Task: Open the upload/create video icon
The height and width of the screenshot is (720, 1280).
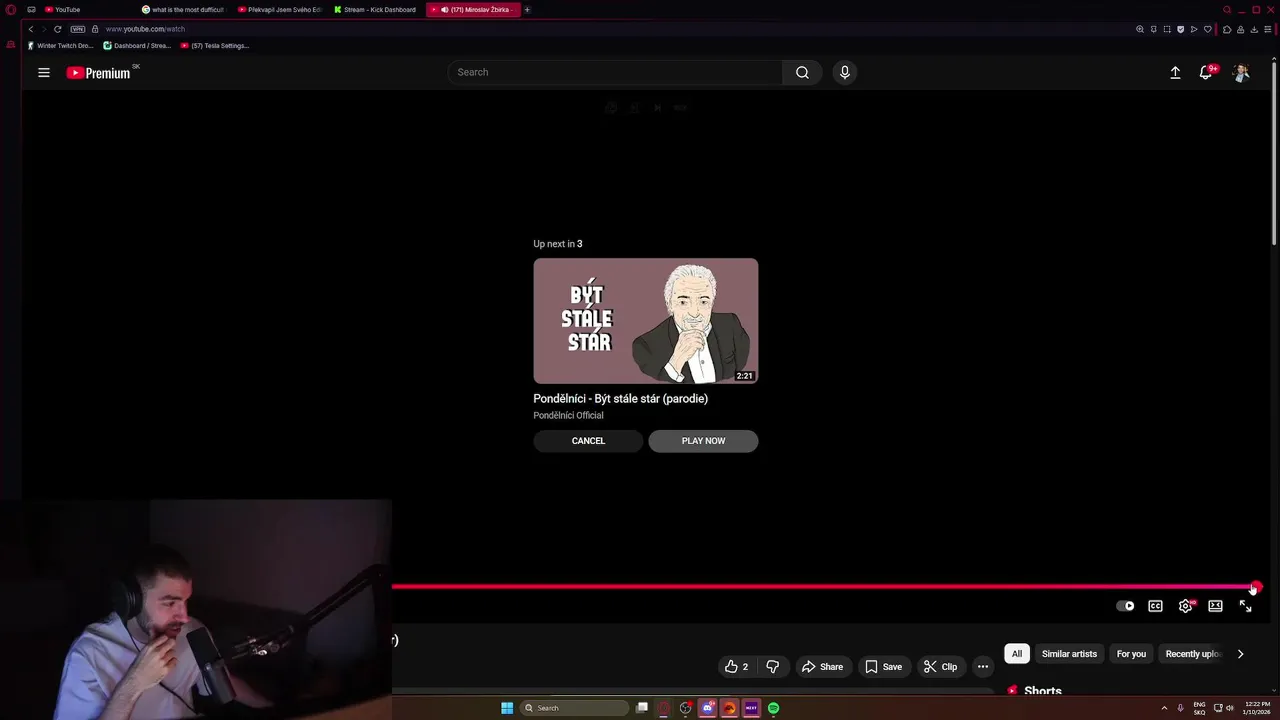Action: 1175,72
